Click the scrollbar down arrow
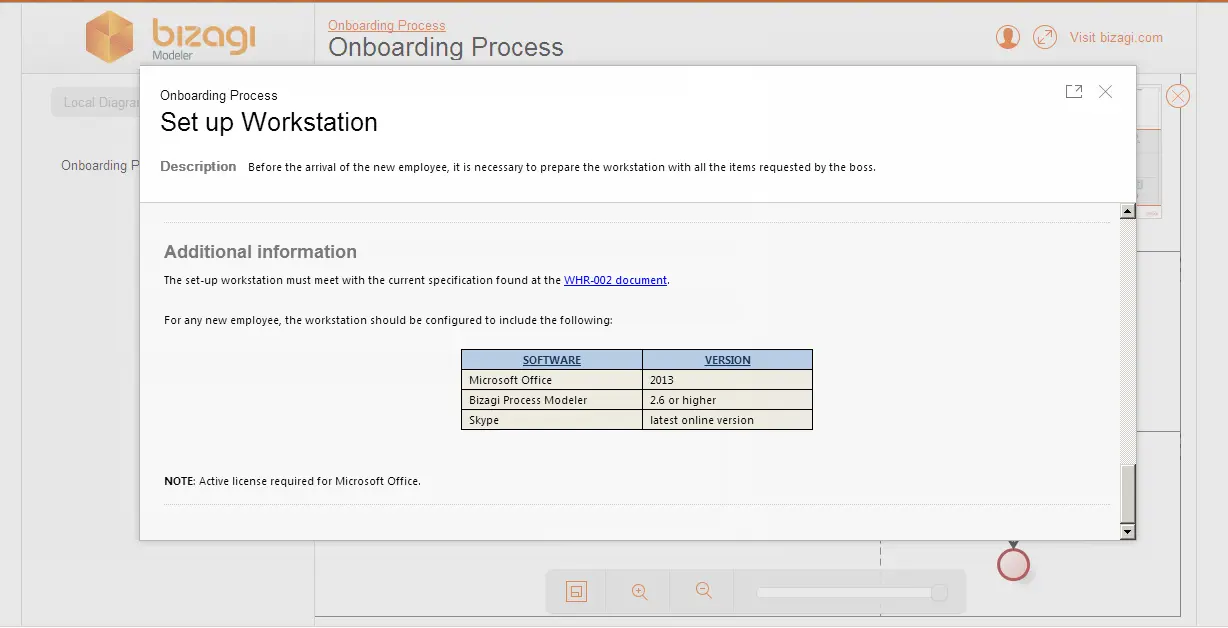The image size is (1228, 628). 1128,532
